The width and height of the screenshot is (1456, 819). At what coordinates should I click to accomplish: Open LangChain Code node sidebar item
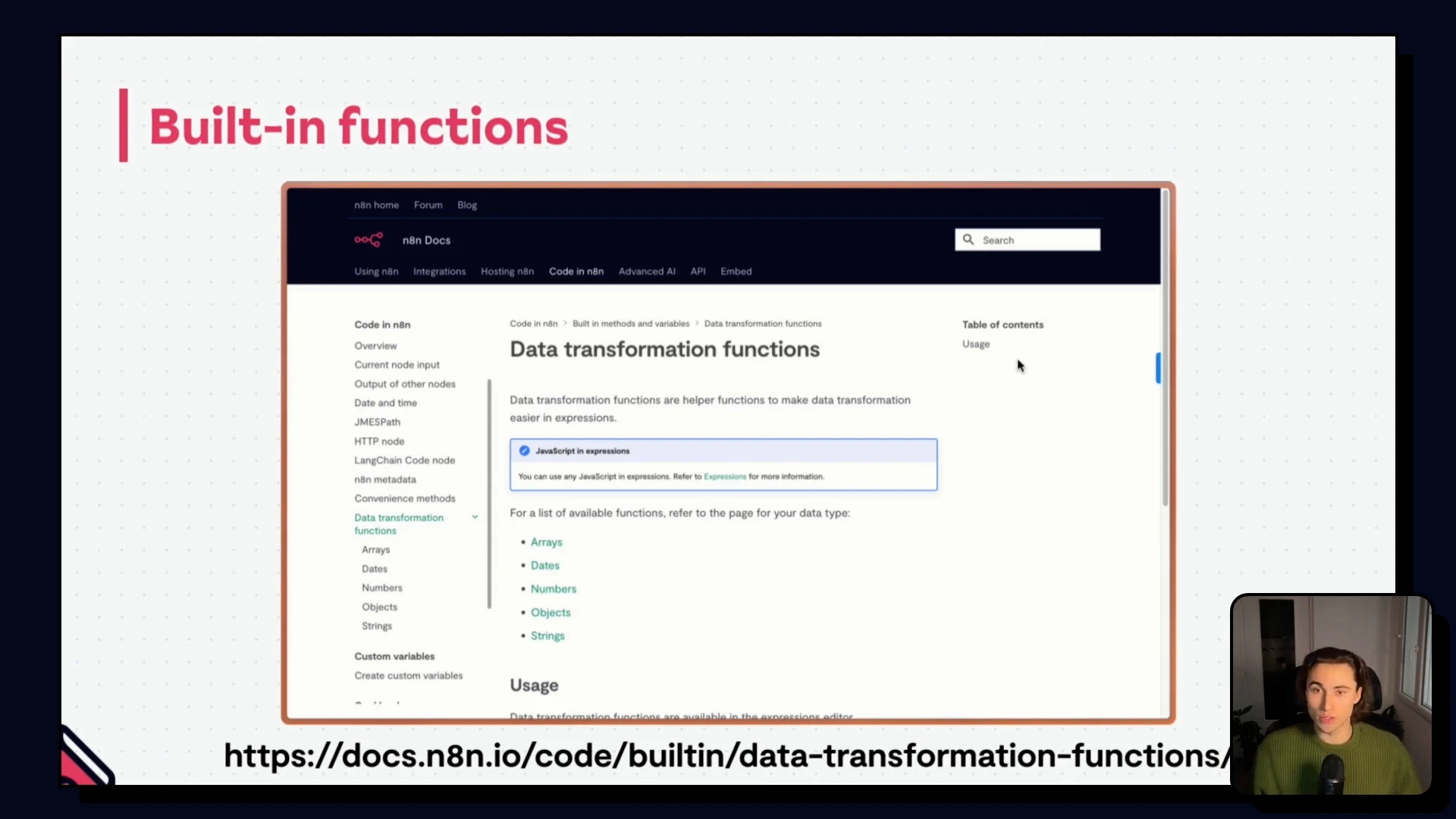click(x=404, y=460)
